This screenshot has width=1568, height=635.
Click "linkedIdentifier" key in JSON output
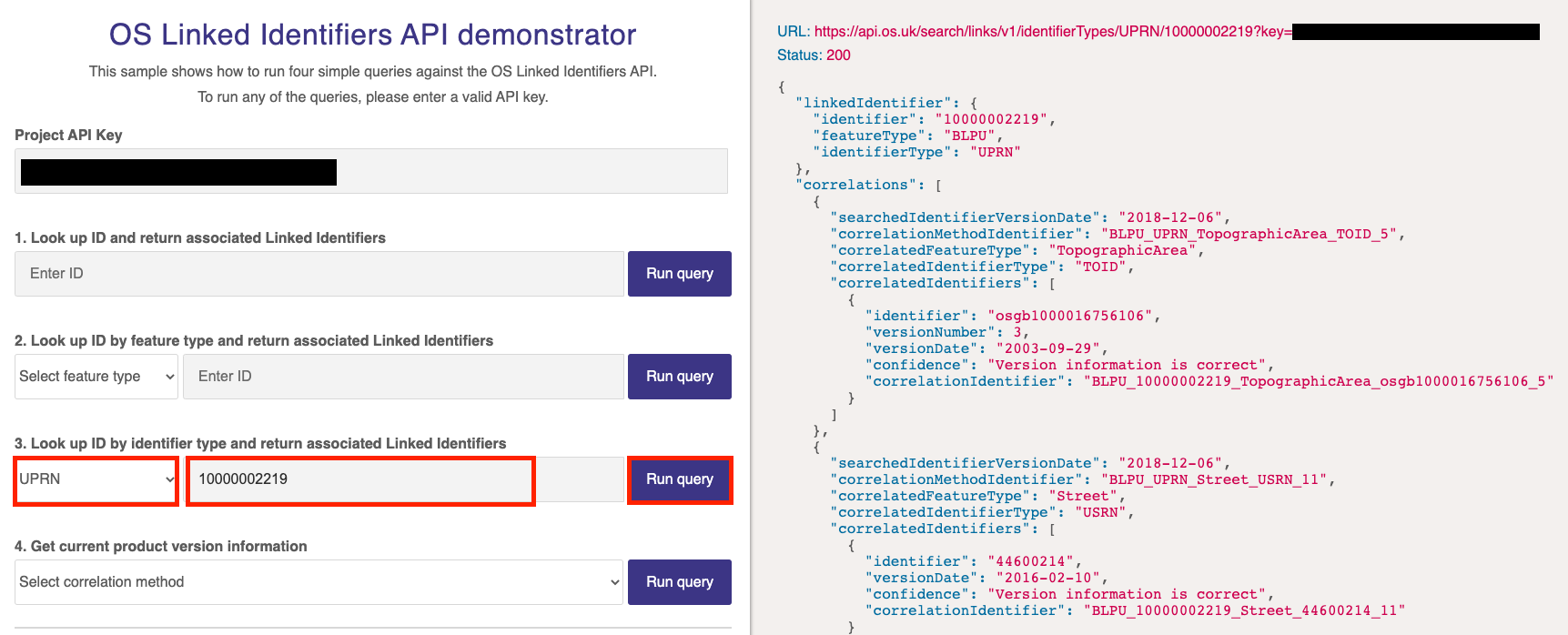[874, 103]
